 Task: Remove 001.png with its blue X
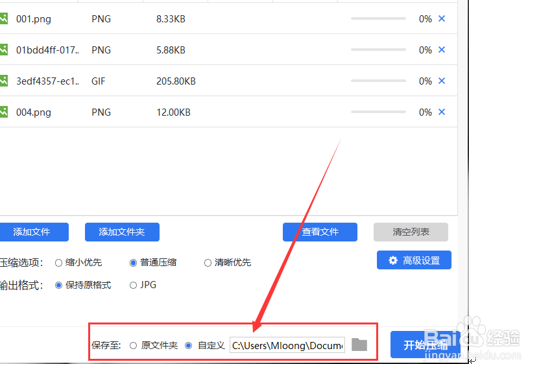click(442, 18)
